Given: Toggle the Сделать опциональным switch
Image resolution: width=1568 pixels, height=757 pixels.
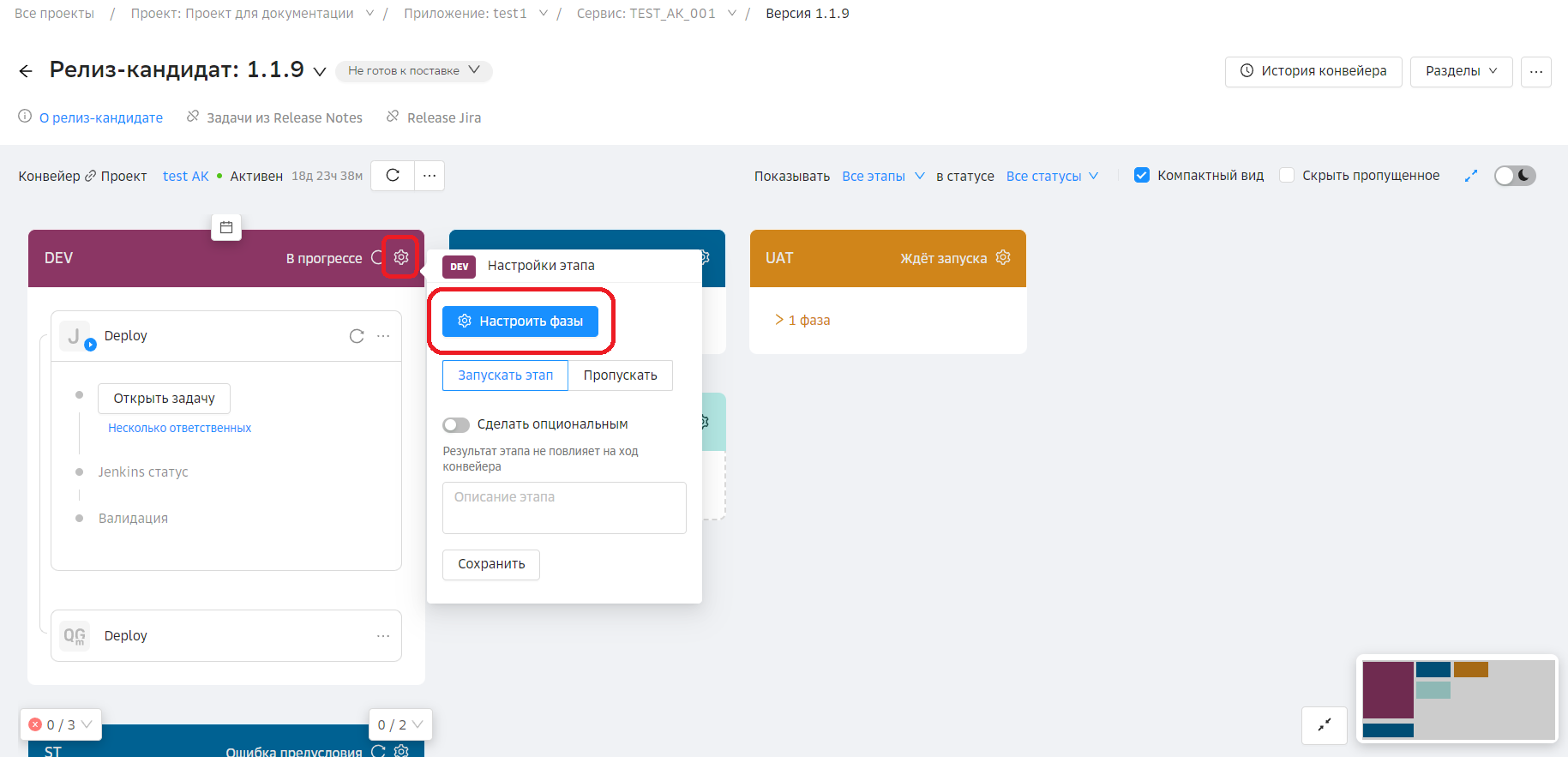Looking at the screenshot, I should coord(456,425).
